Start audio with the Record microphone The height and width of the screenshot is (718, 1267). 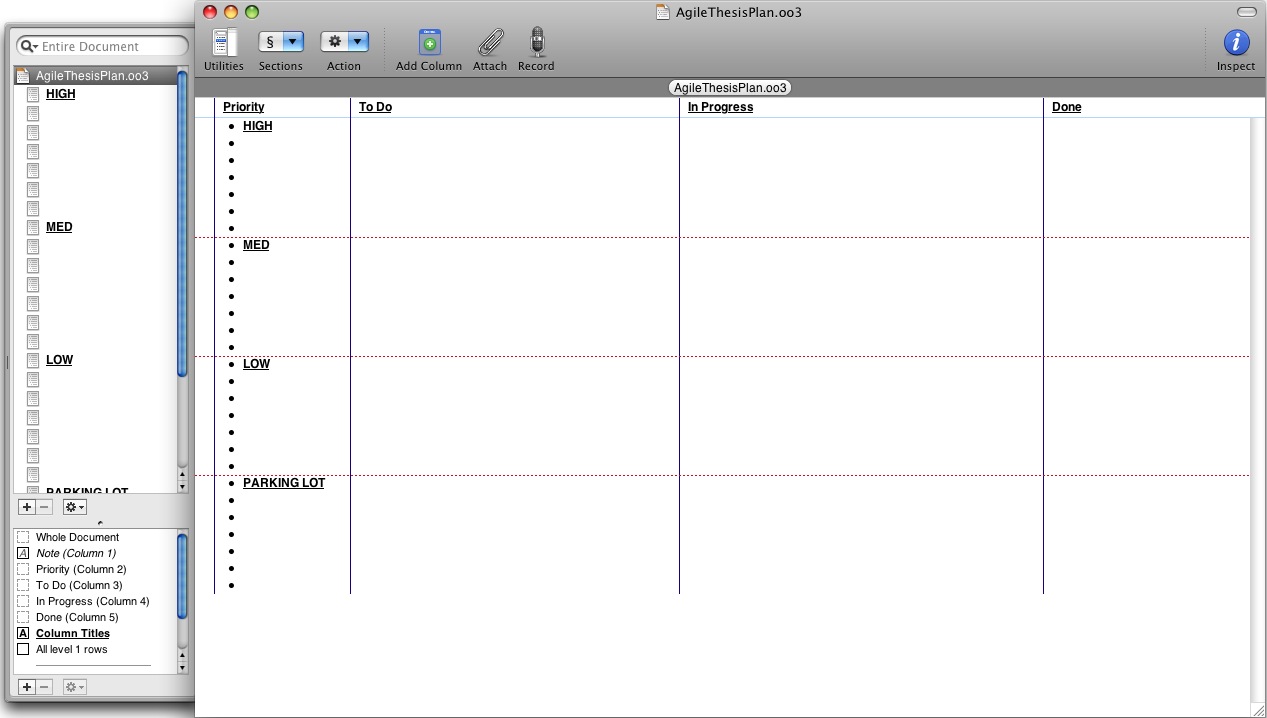(536, 43)
